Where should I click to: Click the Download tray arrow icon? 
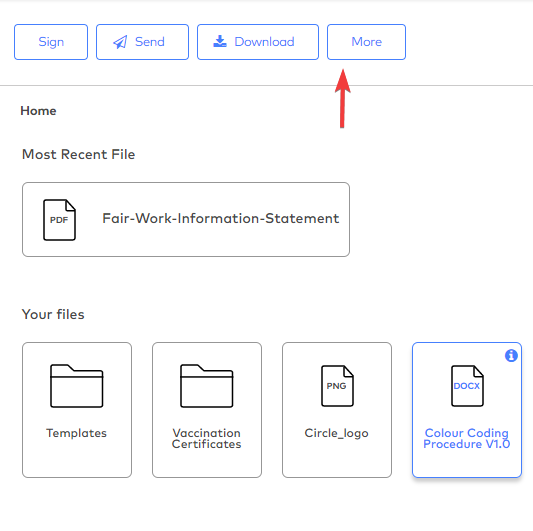(x=220, y=41)
